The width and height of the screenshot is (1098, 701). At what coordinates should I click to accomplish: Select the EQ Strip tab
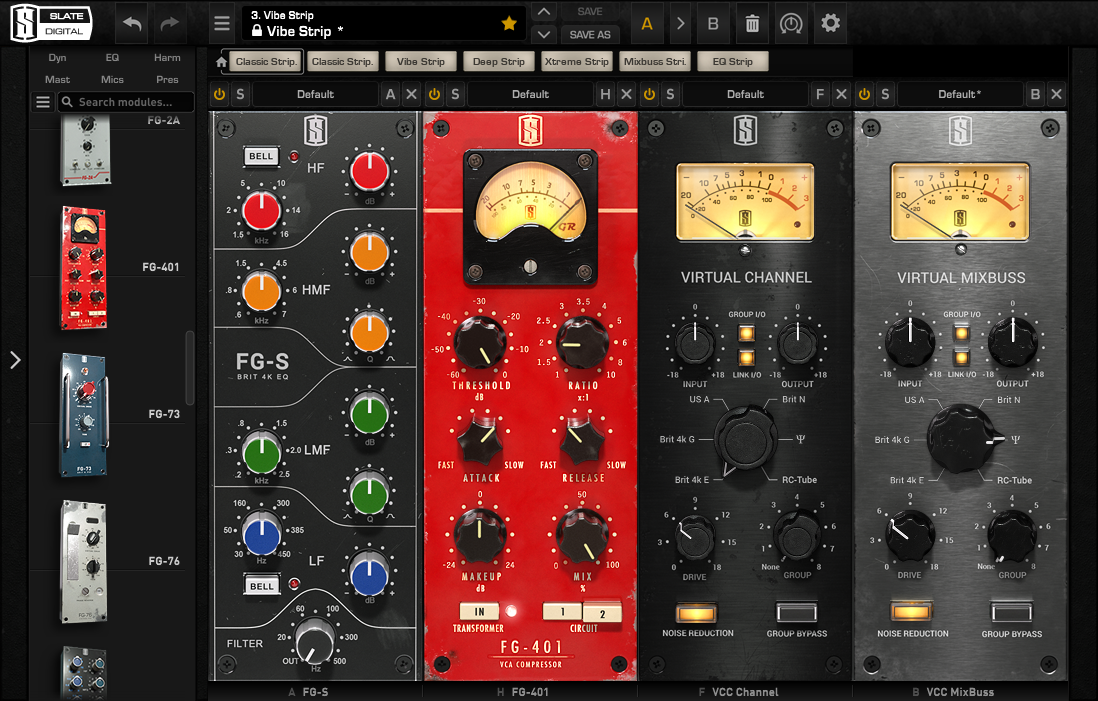(x=732, y=62)
